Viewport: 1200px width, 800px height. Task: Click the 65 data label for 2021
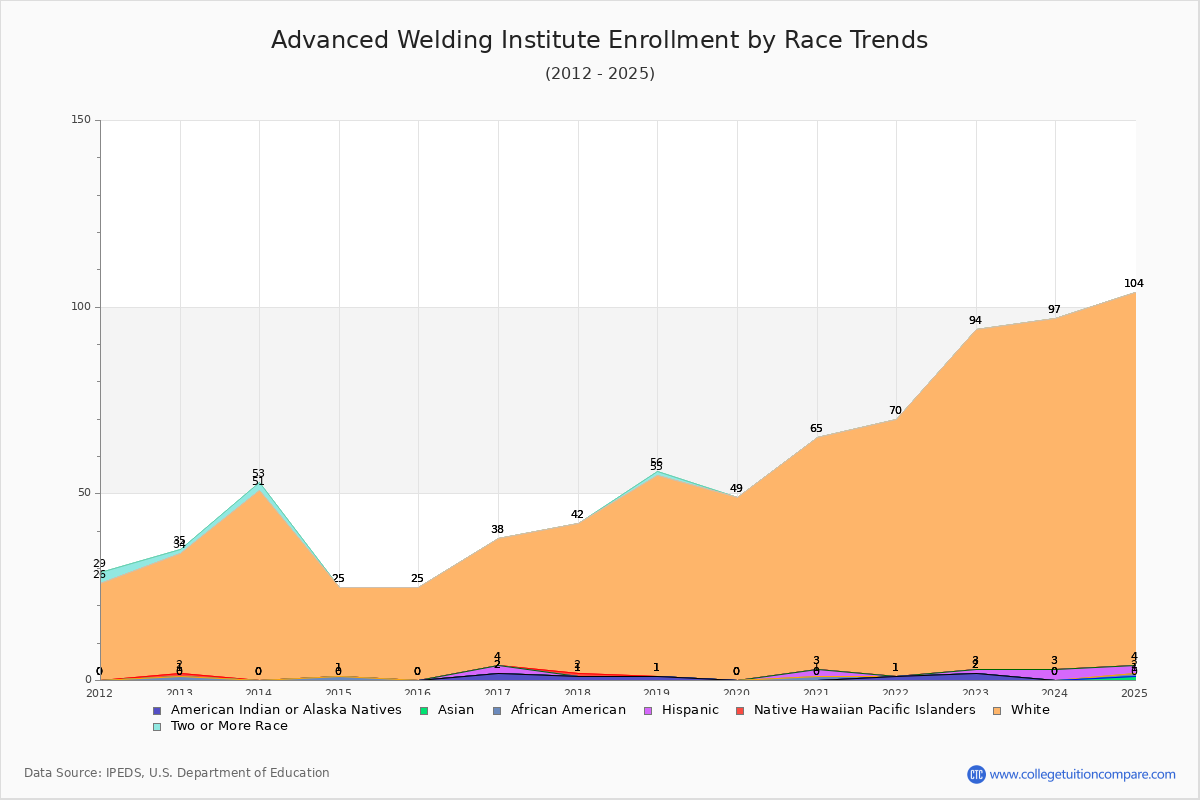click(x=816, y=429)
